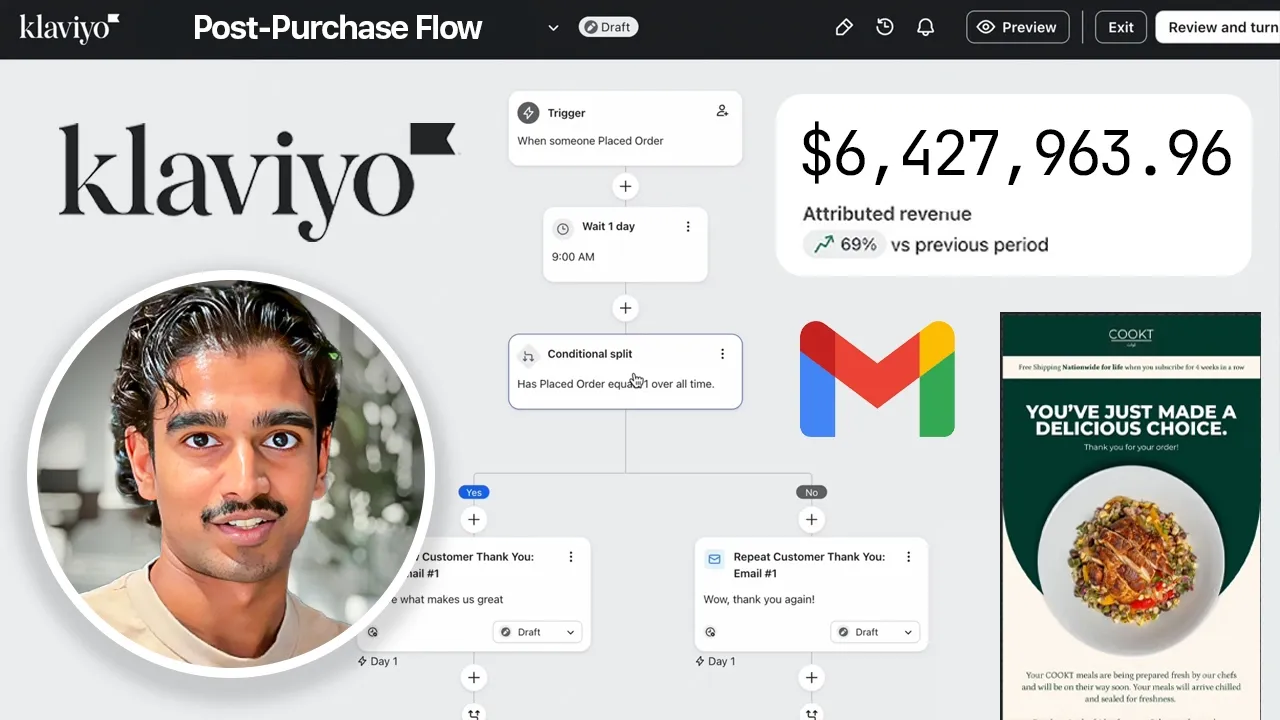Click the Review and turn on button
This screenshot has height=720, width=1280.
point(1218,27)
